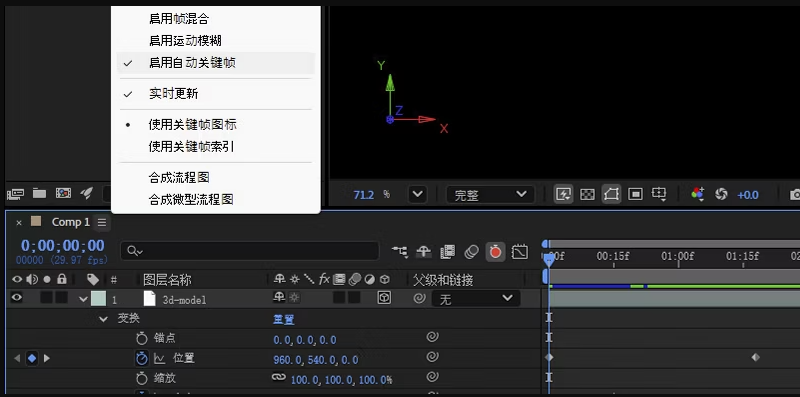Click the timeline layer search field

point(250,251)
